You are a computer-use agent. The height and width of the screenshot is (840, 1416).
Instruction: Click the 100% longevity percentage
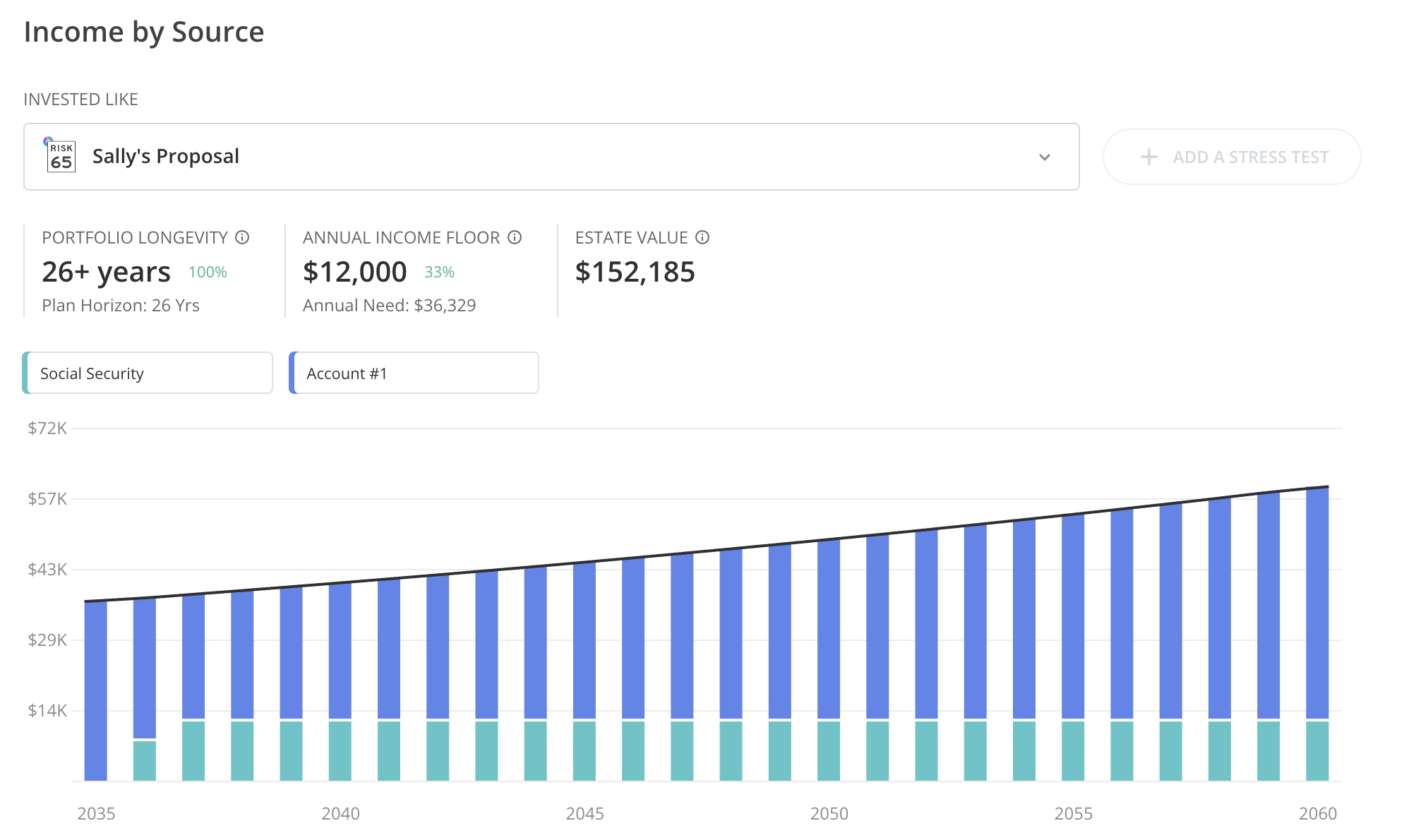click(208, 272)
